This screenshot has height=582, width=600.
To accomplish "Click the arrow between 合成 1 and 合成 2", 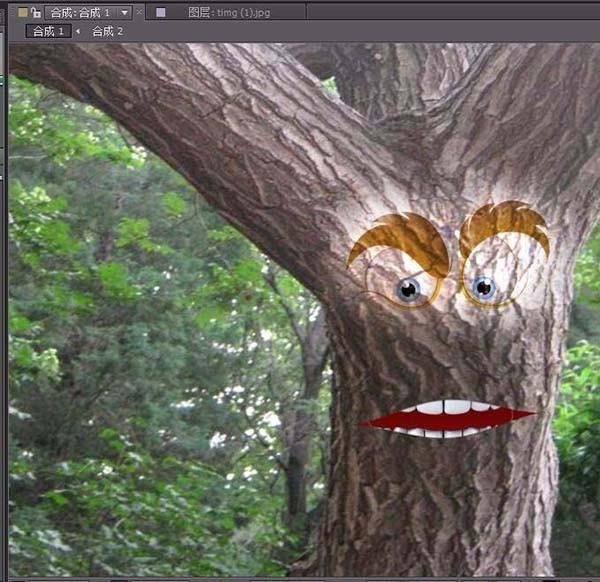I will tap(78, 31).
